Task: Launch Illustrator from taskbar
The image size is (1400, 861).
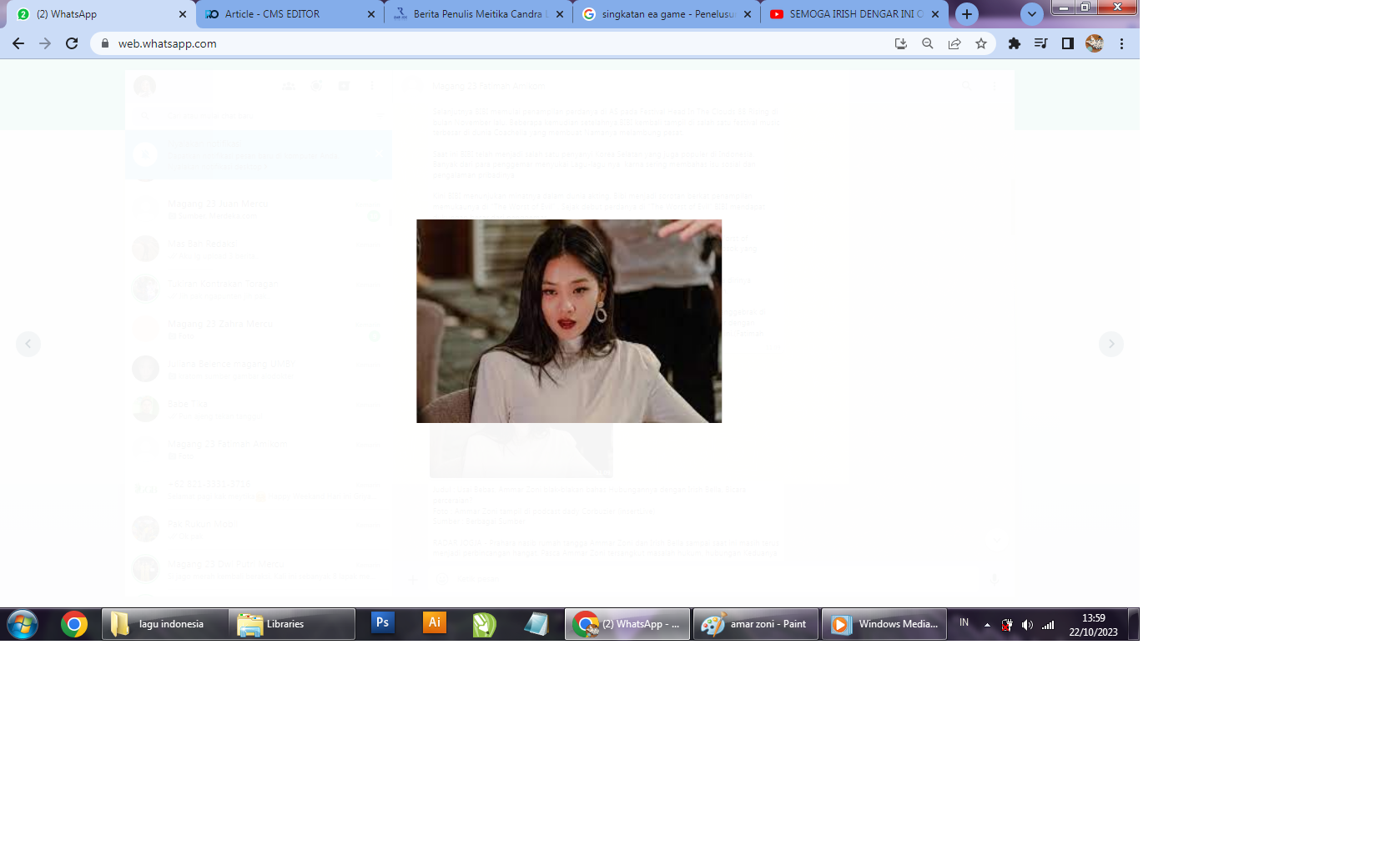Action: pyautogui.click(x=435, y=623)
